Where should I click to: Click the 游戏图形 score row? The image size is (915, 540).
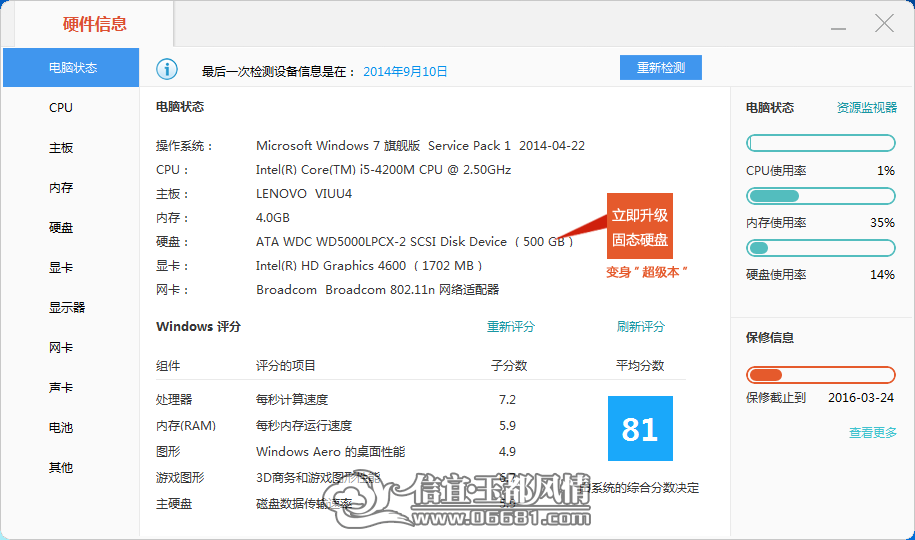click(336, 478)
